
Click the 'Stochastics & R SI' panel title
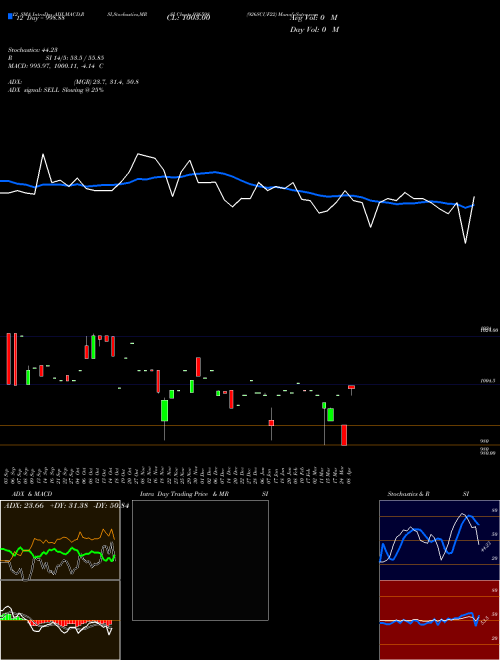pos(428,494)
